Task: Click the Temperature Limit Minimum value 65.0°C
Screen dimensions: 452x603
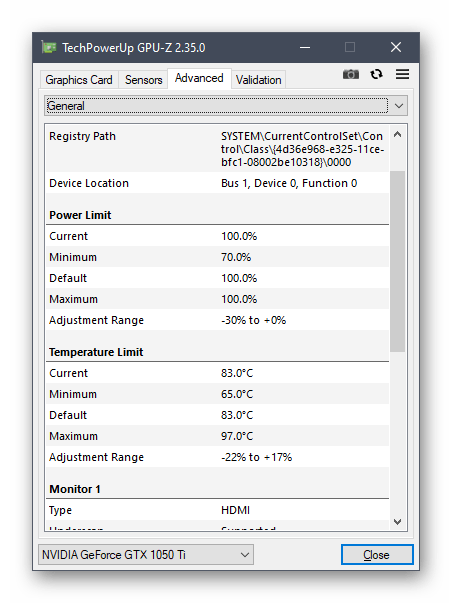Action: tap(237, 394)
